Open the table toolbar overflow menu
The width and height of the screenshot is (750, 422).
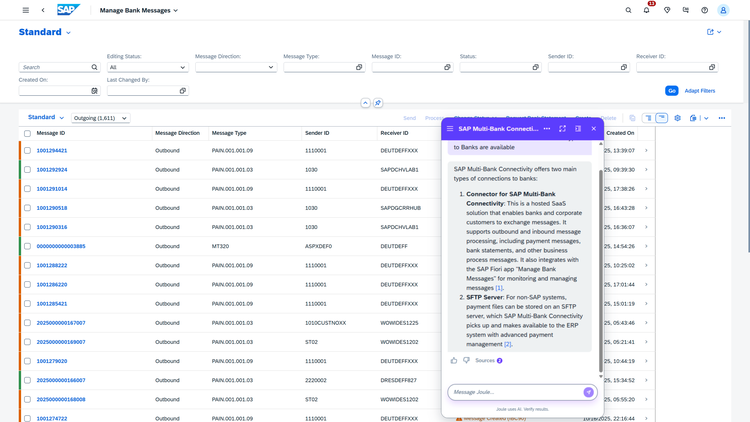click(722, 118)
